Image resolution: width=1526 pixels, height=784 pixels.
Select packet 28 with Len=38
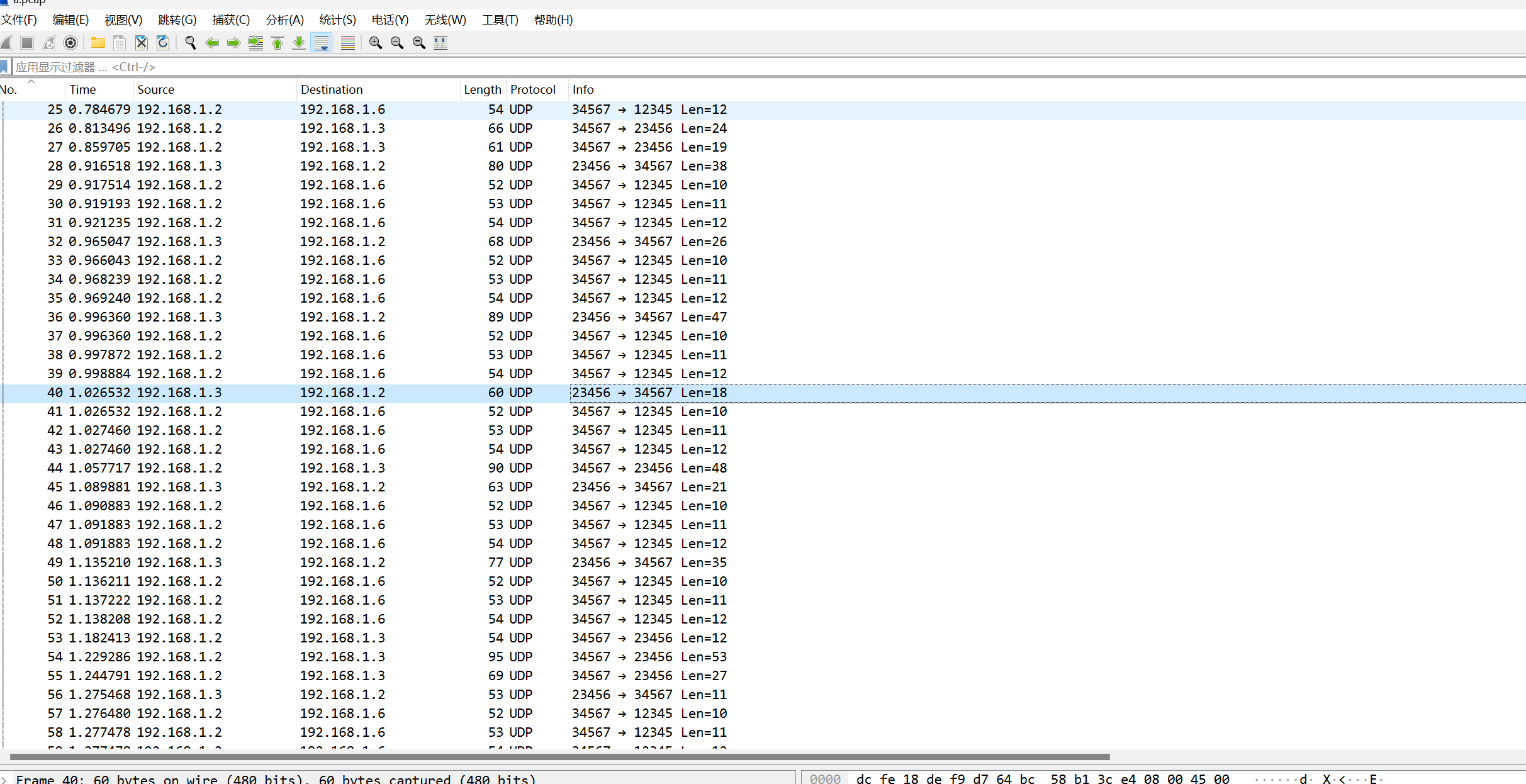coord(763,166)
